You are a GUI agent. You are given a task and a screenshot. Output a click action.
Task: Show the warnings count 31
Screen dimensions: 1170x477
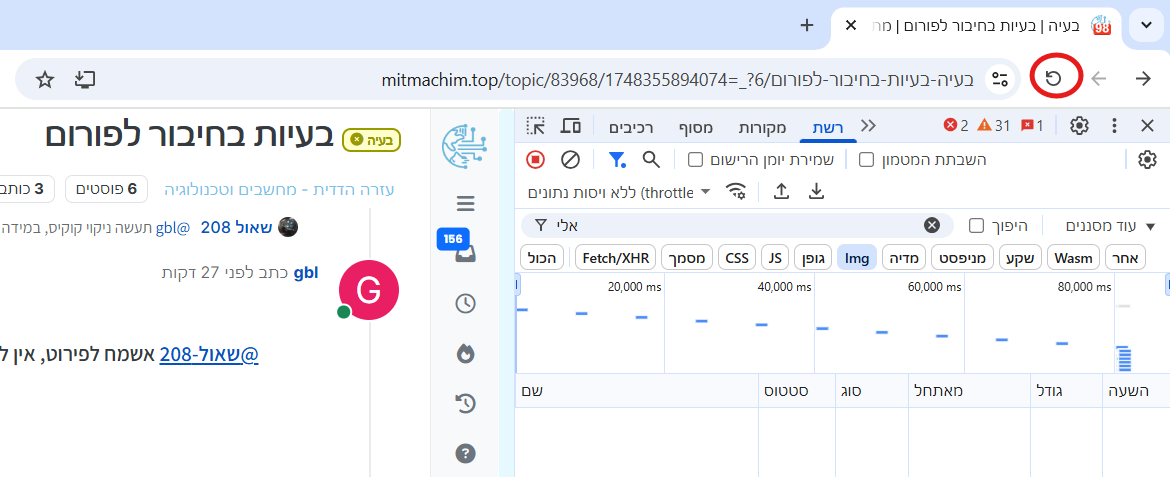[993, 125]
